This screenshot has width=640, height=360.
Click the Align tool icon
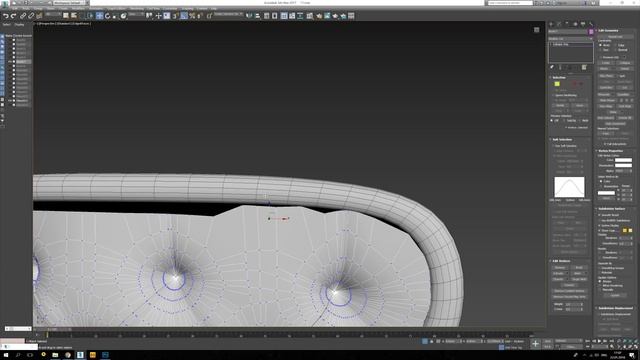pos(258,16)
